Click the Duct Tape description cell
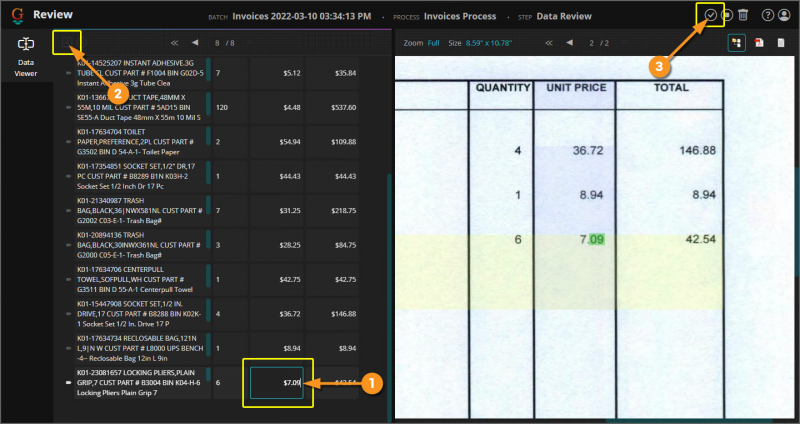The image size is (800, 424). [x=142, y=108]
